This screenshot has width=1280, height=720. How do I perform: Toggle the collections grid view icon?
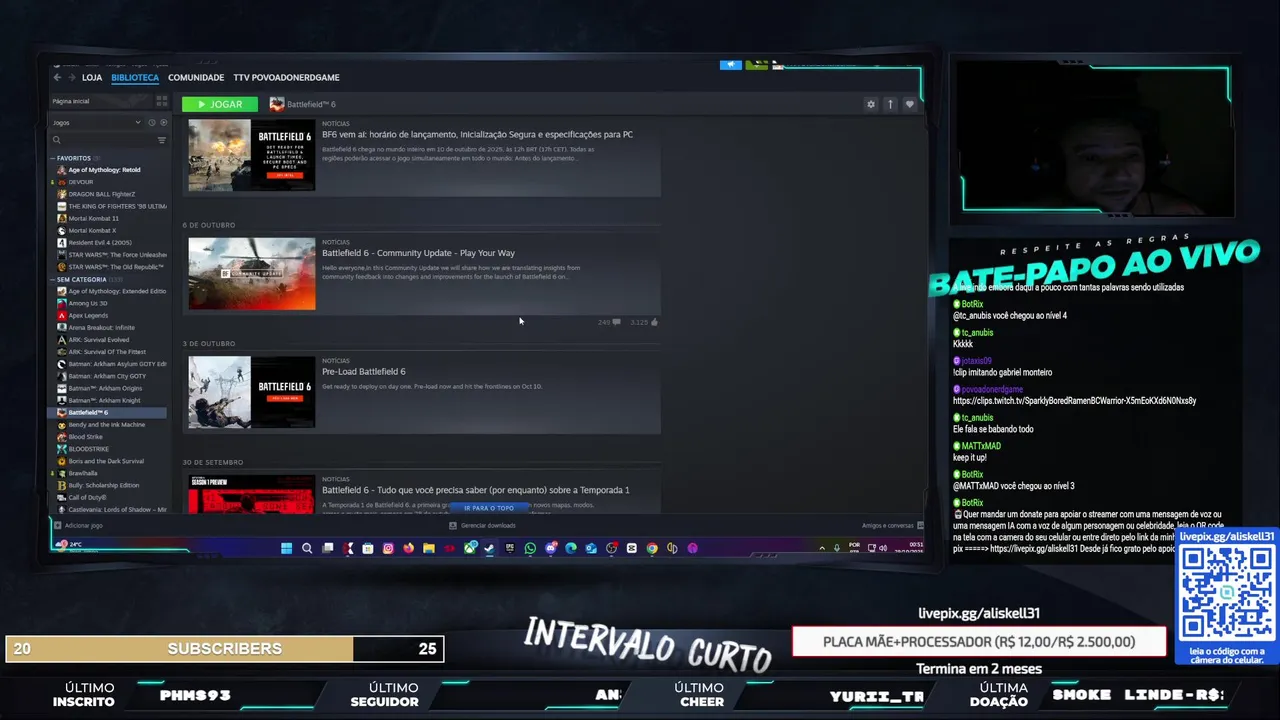click(162, 101)
